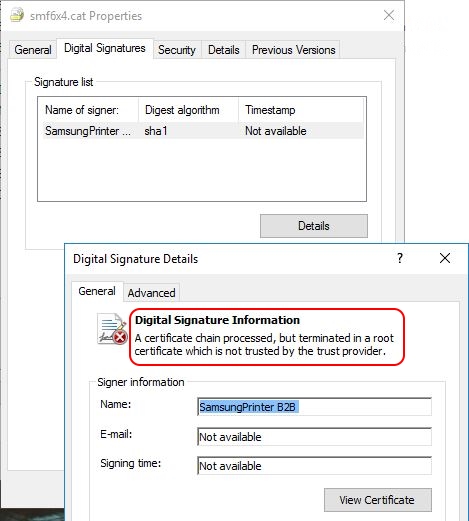Select the General tab in Digital Signature Details
The width and height of the screenshot is (469, 521).
97,291
